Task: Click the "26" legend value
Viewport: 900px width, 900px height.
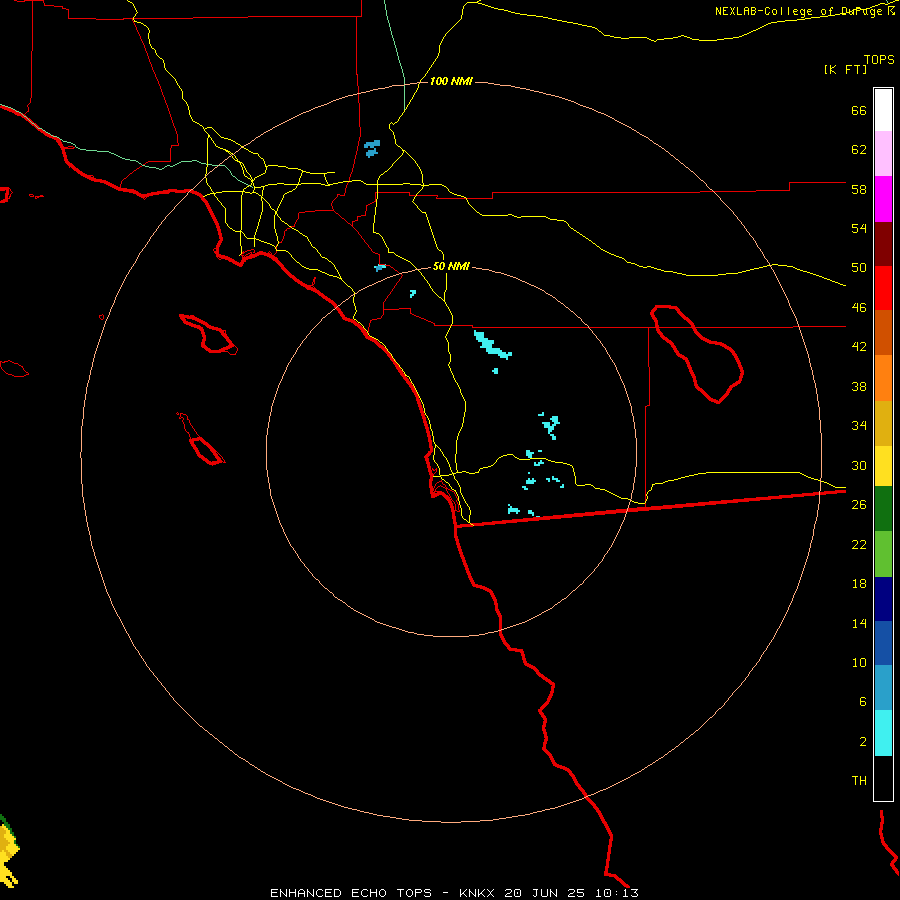Action: point(859,505)
